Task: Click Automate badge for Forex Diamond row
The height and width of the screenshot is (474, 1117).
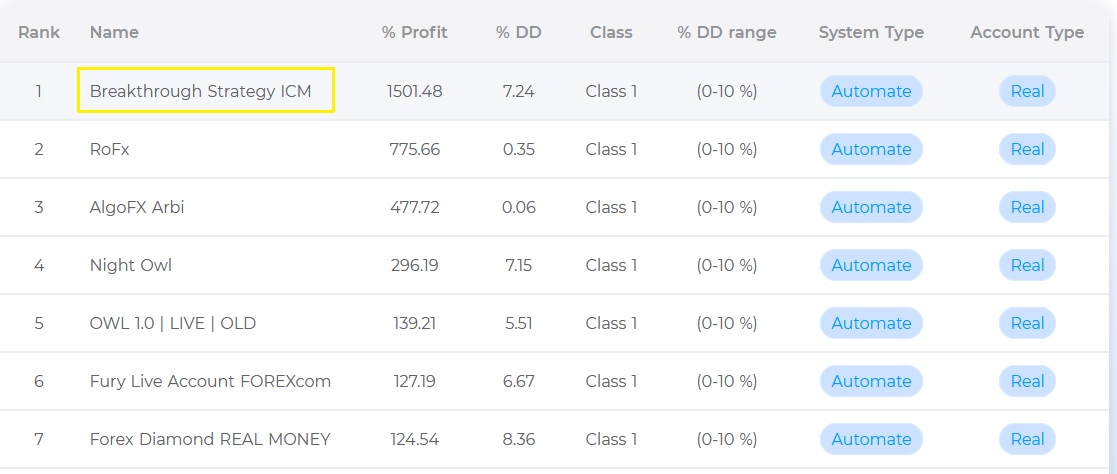Action: (x=871, y=439)
